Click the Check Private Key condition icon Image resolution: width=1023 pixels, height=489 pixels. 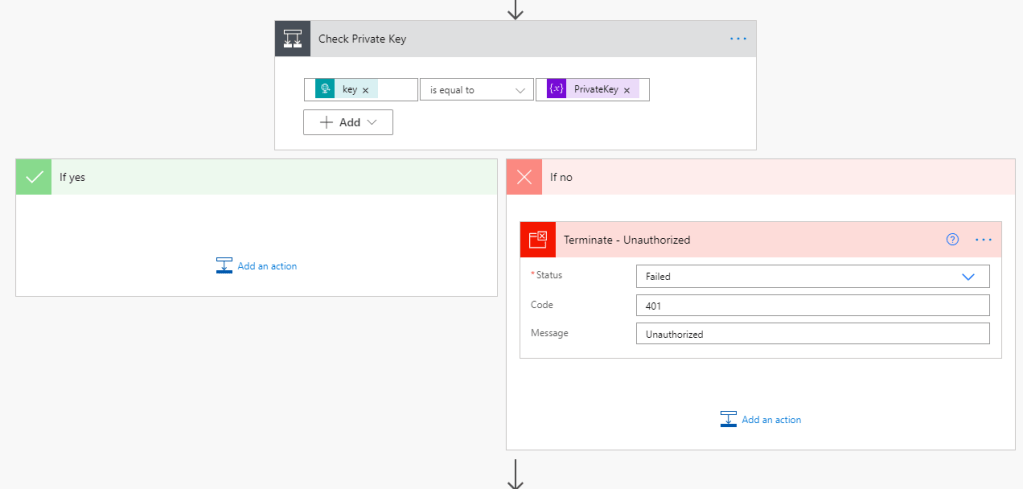293,39
